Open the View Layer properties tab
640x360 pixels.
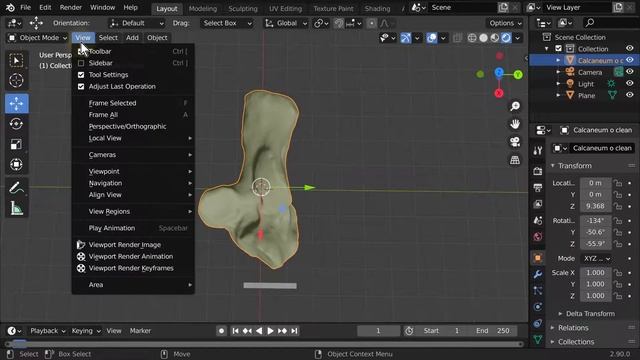pos(538,204)
